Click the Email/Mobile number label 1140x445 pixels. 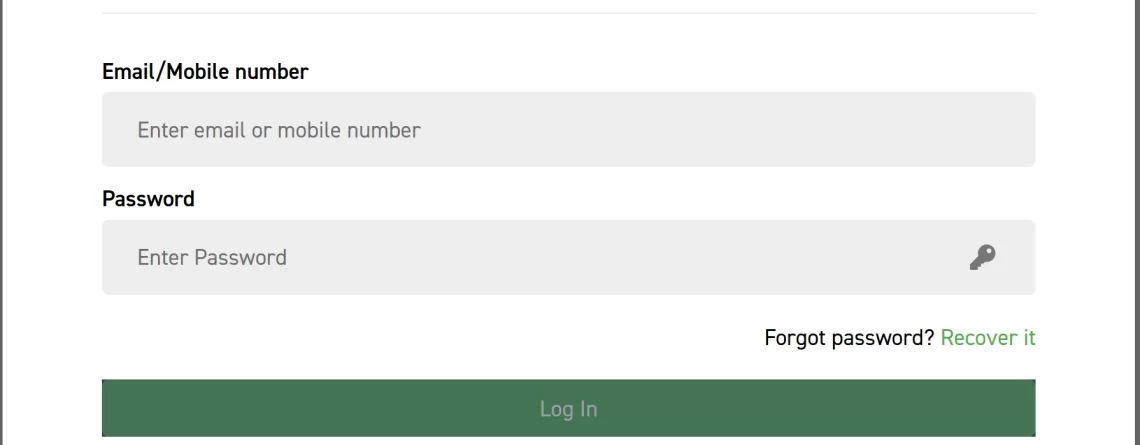click(x=205, y=72)
